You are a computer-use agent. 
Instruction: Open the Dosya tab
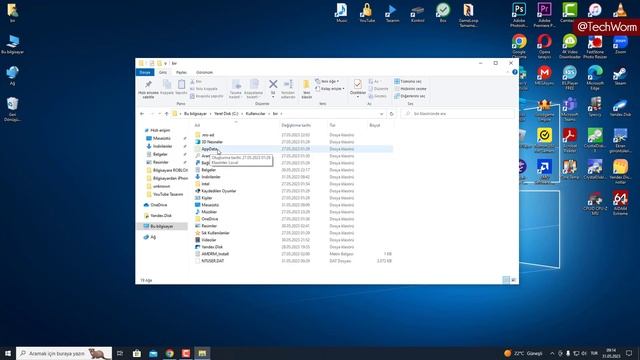coord(145,72)
